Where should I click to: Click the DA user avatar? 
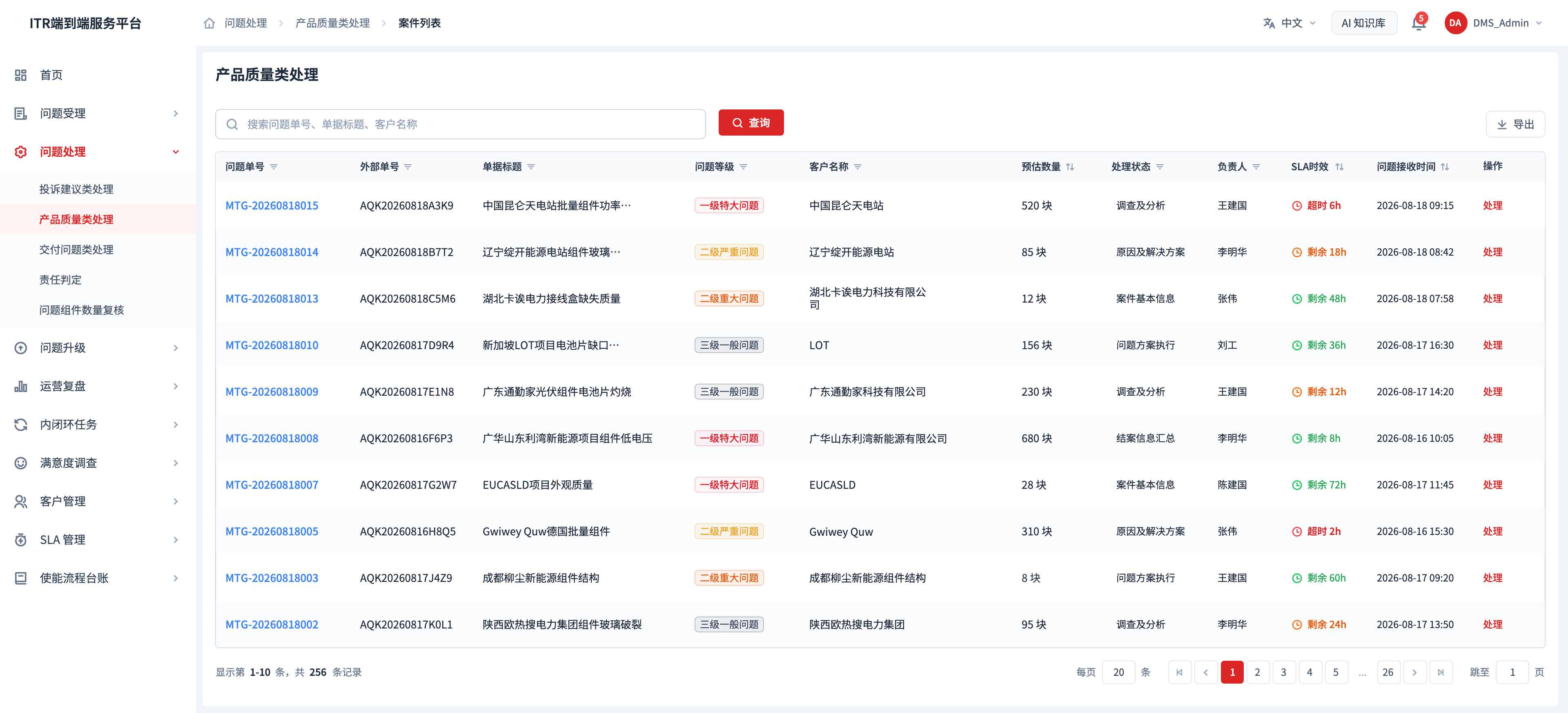pyautogui.click(x=1455, y=23)
